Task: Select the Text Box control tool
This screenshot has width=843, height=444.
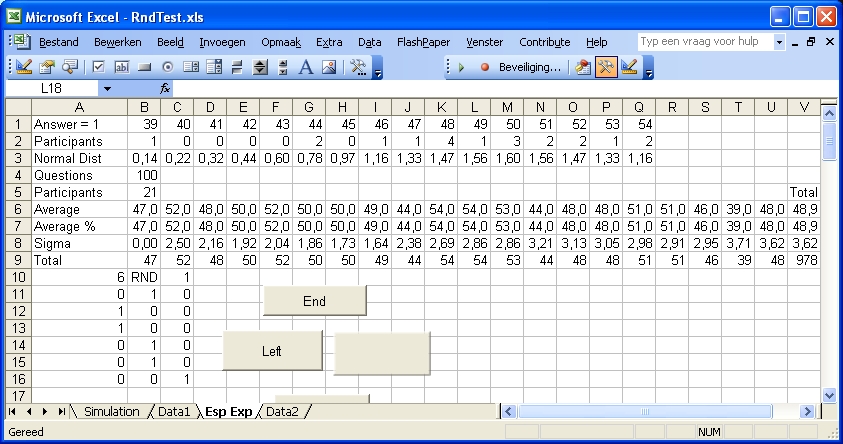Action: 122,67
